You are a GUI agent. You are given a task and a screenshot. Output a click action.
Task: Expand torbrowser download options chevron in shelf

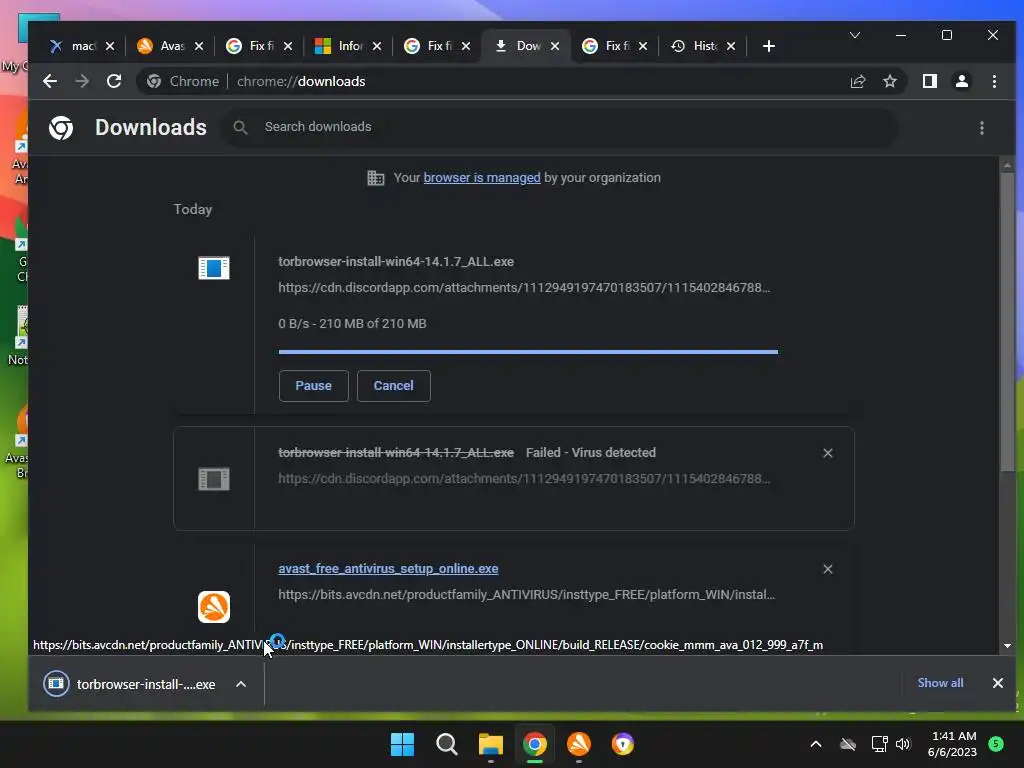[x=241, y=684]
